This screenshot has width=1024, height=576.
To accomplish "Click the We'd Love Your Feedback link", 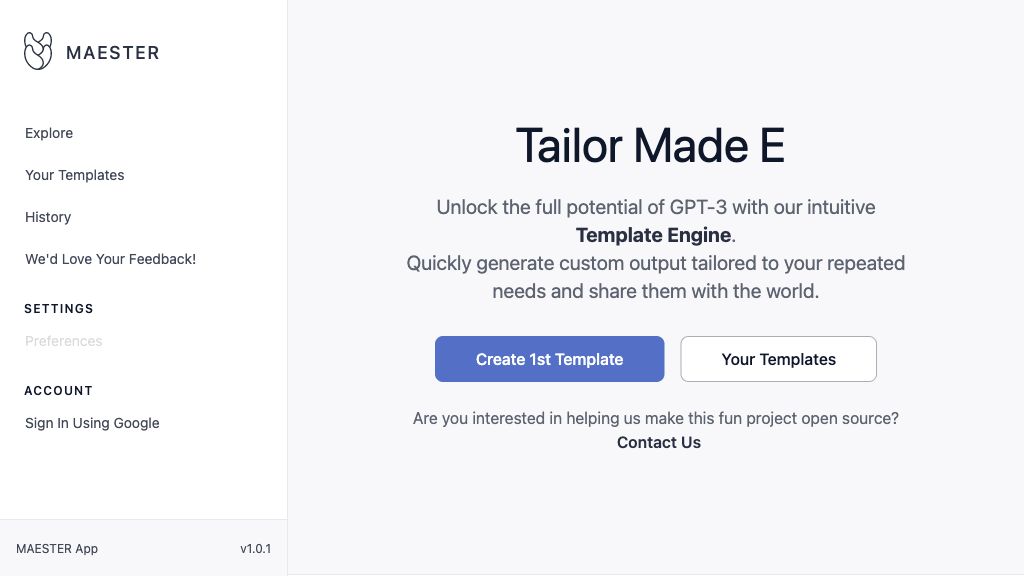I will point(110,259).
